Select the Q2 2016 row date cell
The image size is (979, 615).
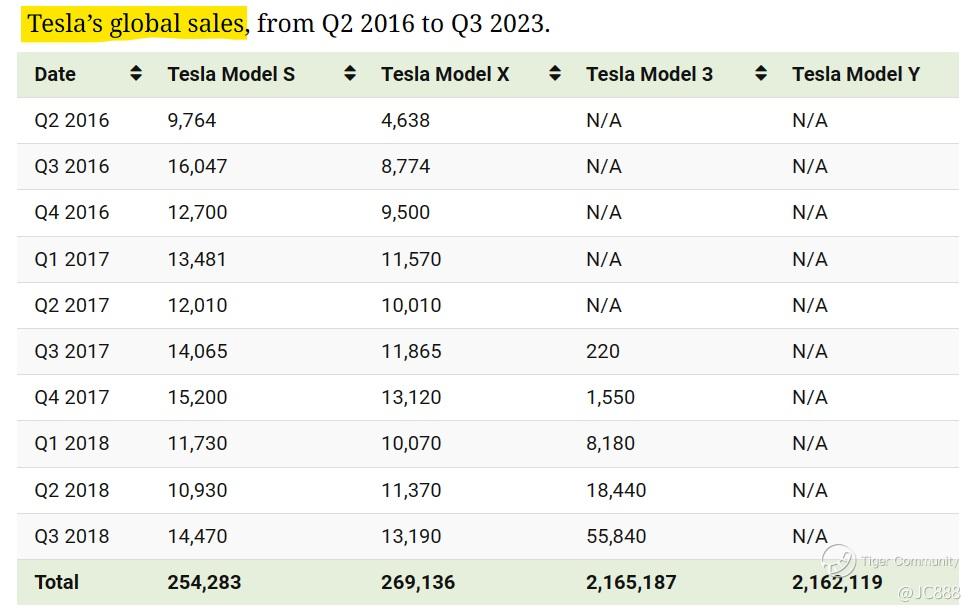pyautogui.click(x=72, y=121)
